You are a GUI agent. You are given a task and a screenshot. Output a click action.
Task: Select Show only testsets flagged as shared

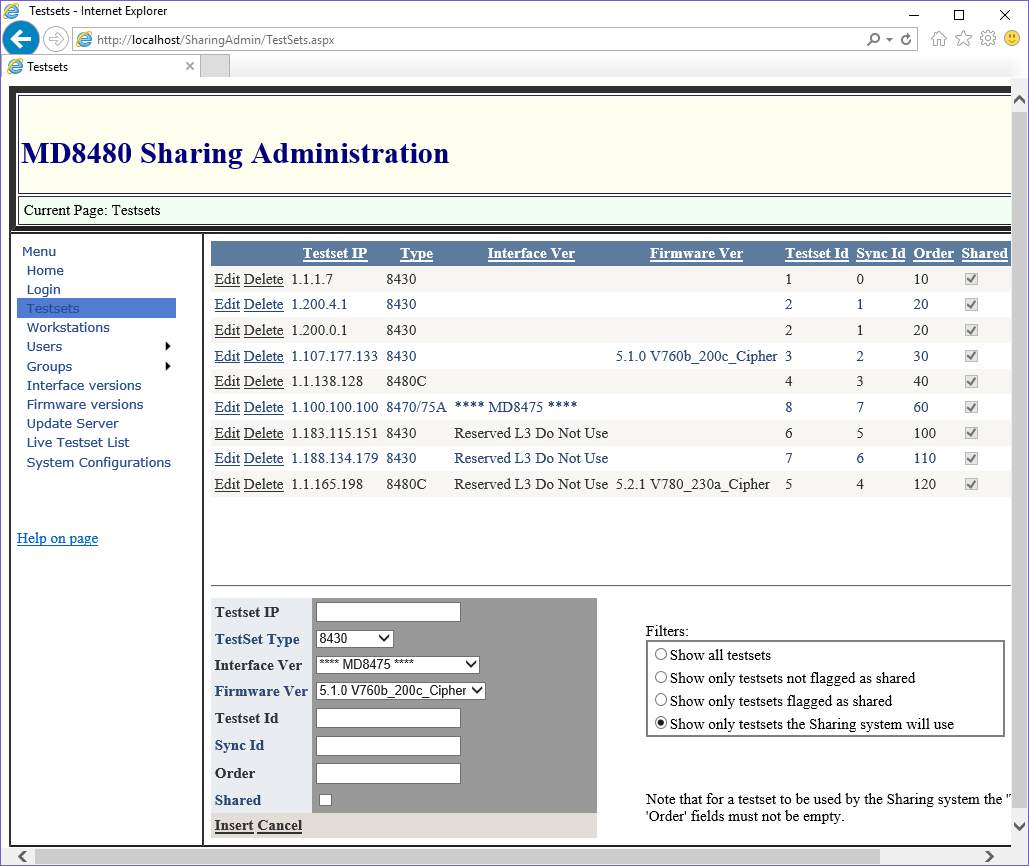pos(661,700)
